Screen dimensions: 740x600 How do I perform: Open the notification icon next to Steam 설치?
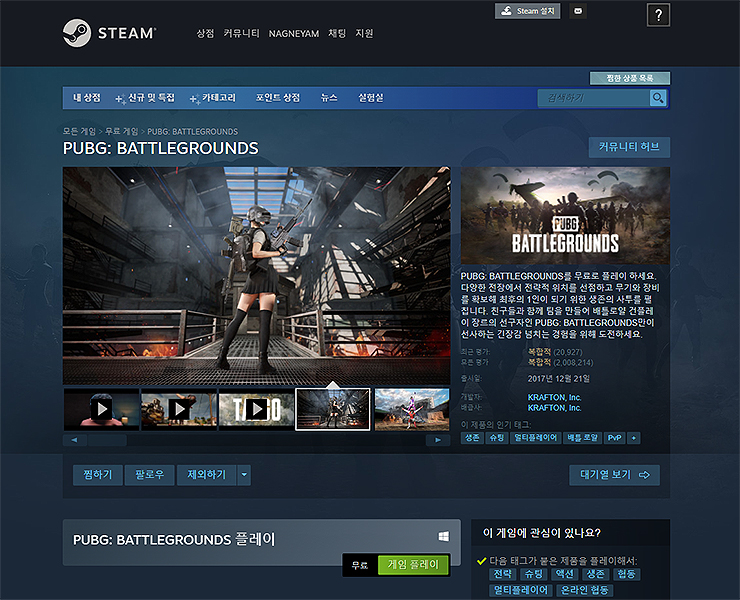[x=578, y=11]
